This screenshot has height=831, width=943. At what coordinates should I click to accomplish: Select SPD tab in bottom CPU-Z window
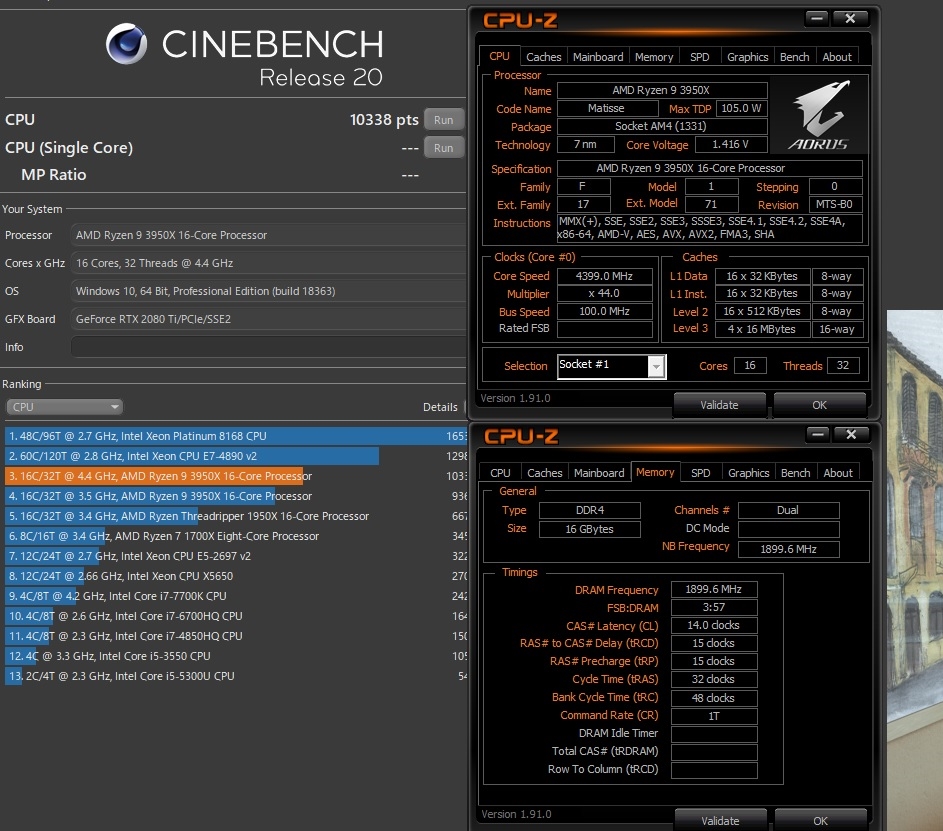[x=701, y=473]
